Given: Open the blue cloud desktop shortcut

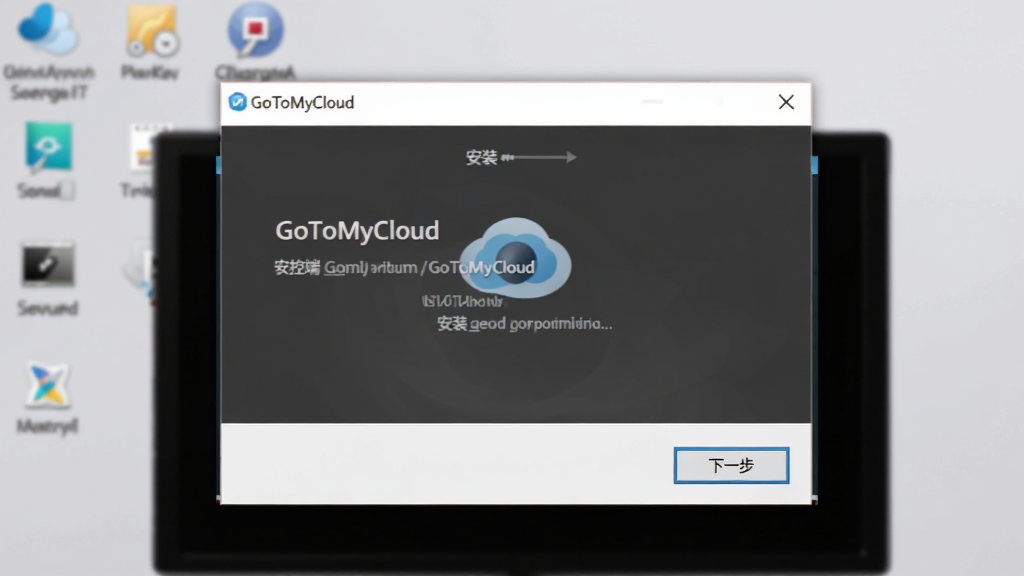Looking at the screenshot, I should point(47,29).
